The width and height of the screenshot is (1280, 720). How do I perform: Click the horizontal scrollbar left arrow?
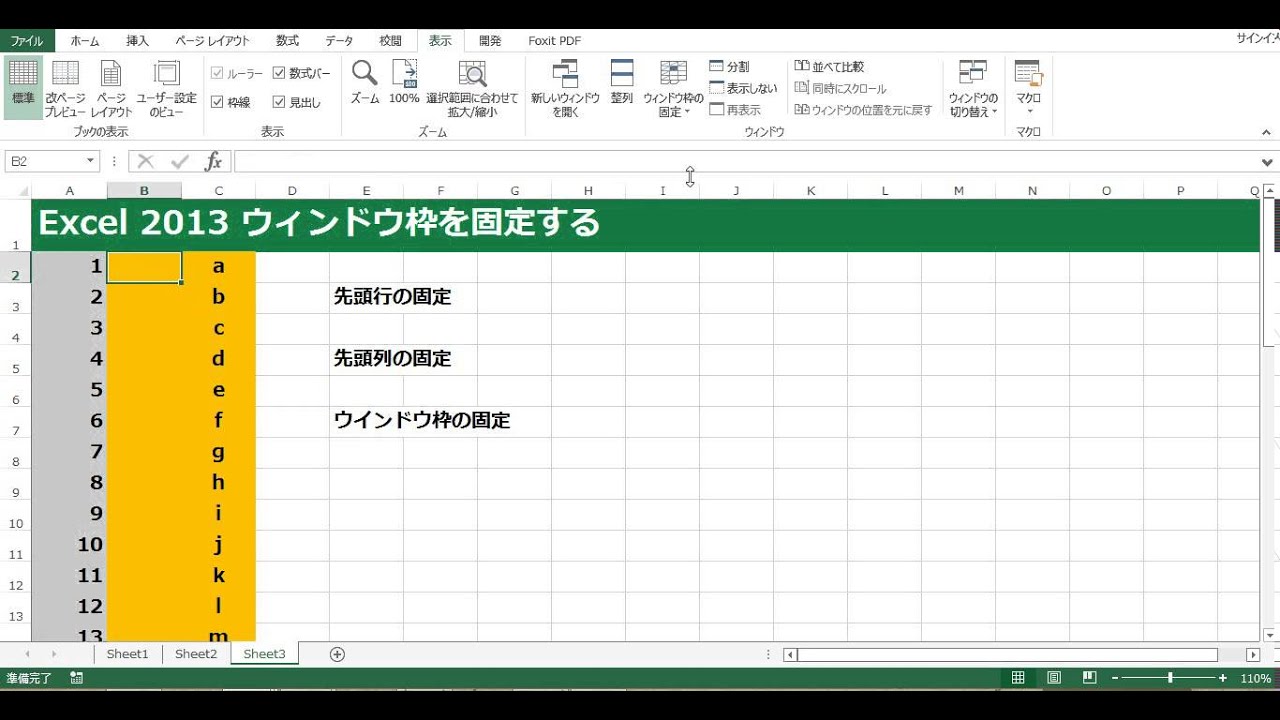[790, 655]
